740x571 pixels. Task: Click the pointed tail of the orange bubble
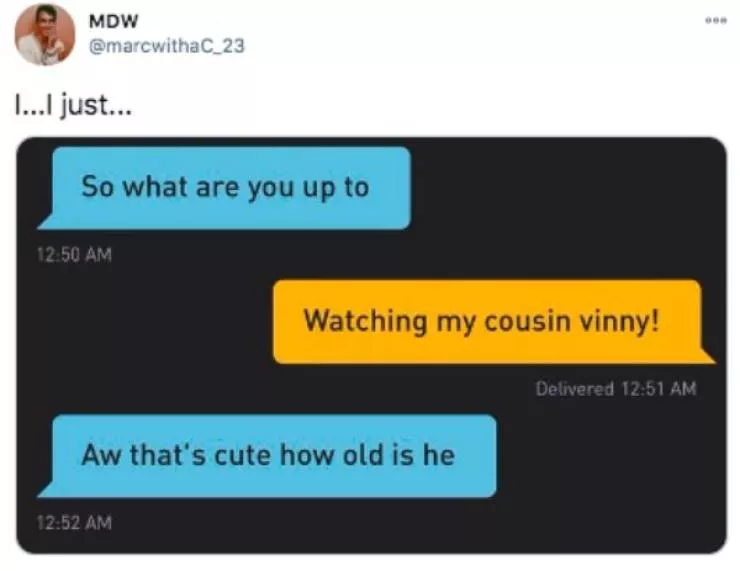tap(706, 356)
